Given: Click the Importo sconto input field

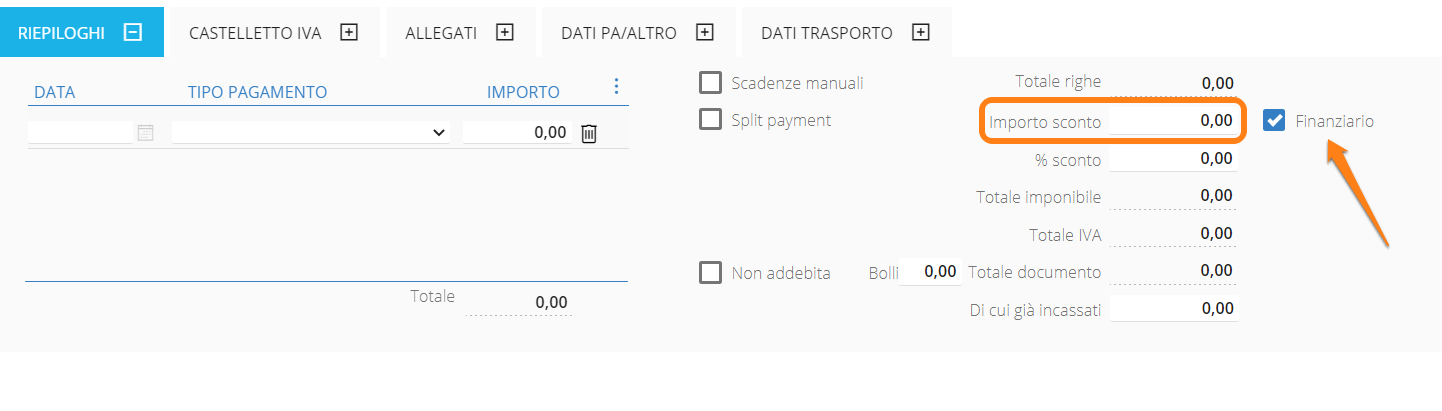Looking at the screenshot, I should (x=1173, y=121).
